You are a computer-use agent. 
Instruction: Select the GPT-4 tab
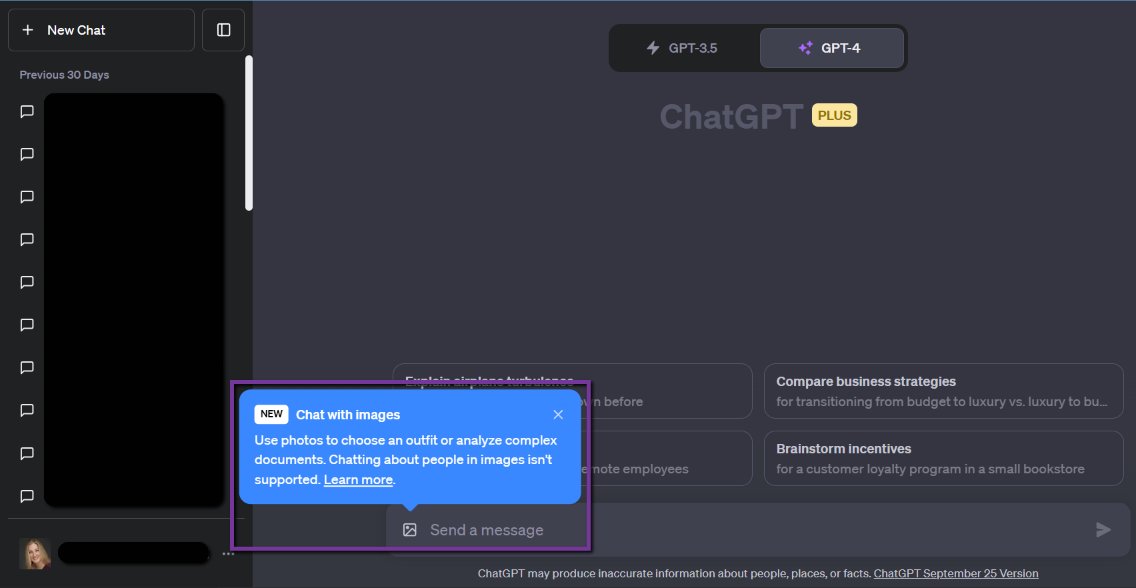pos(832,47)
